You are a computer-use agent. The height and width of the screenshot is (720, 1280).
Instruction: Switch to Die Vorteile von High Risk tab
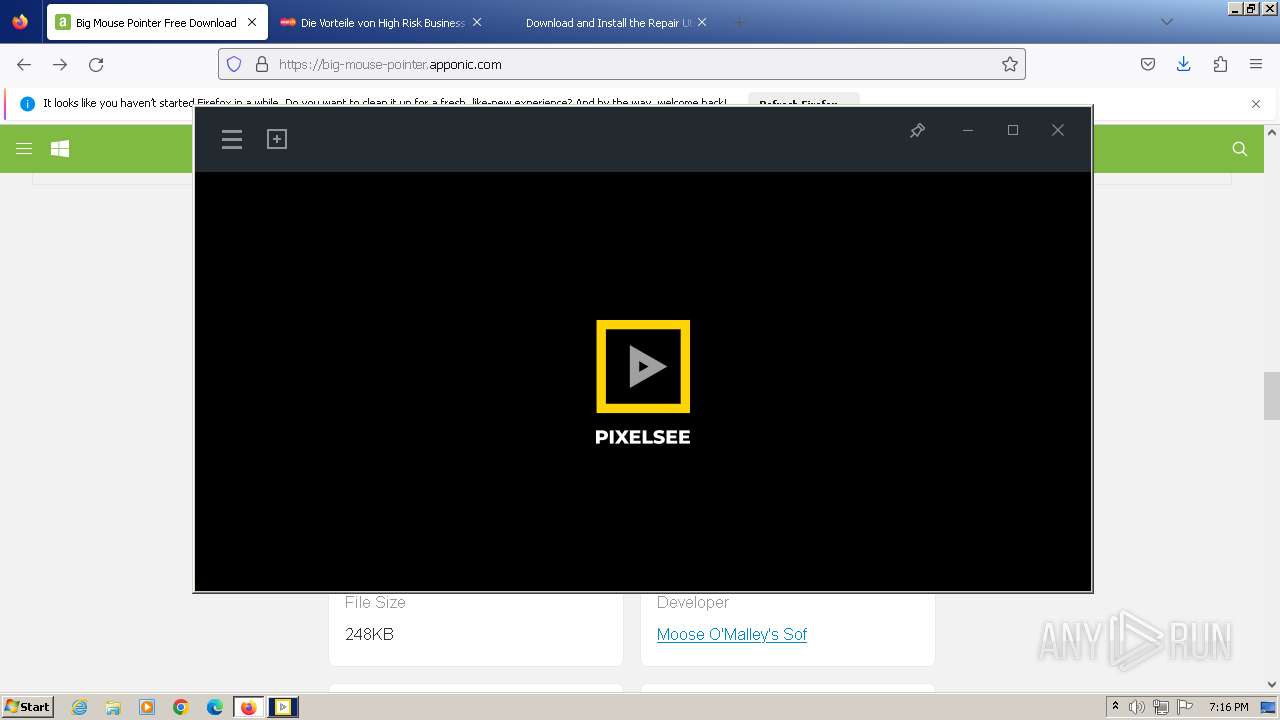pyautogui.click(x=381, y=22)
